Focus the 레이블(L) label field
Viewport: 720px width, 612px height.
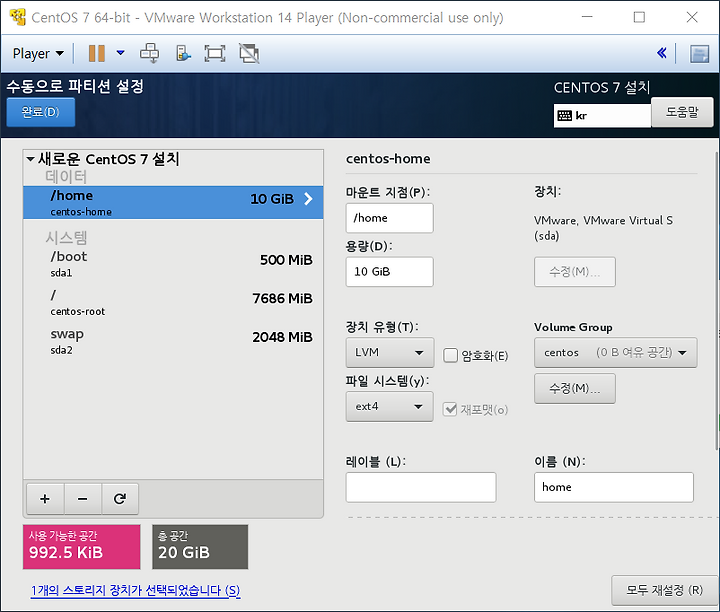click(421, 487)
